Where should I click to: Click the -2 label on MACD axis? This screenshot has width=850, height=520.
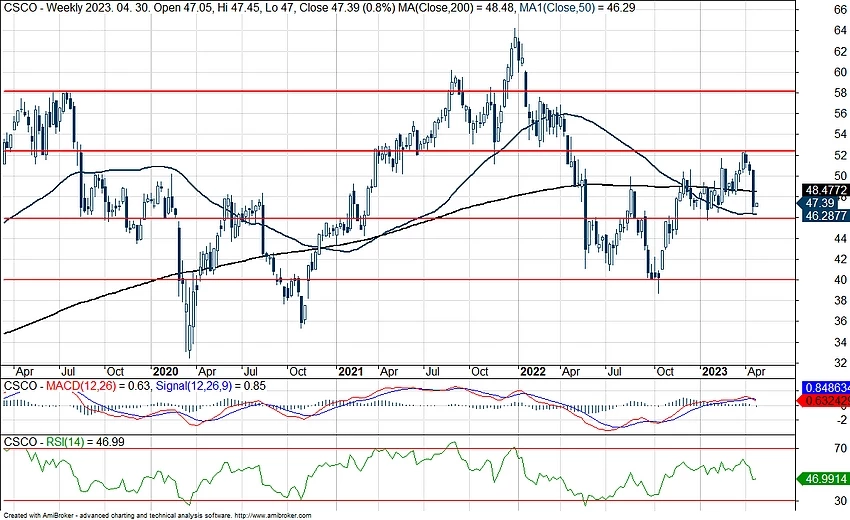tap(841, 420)
